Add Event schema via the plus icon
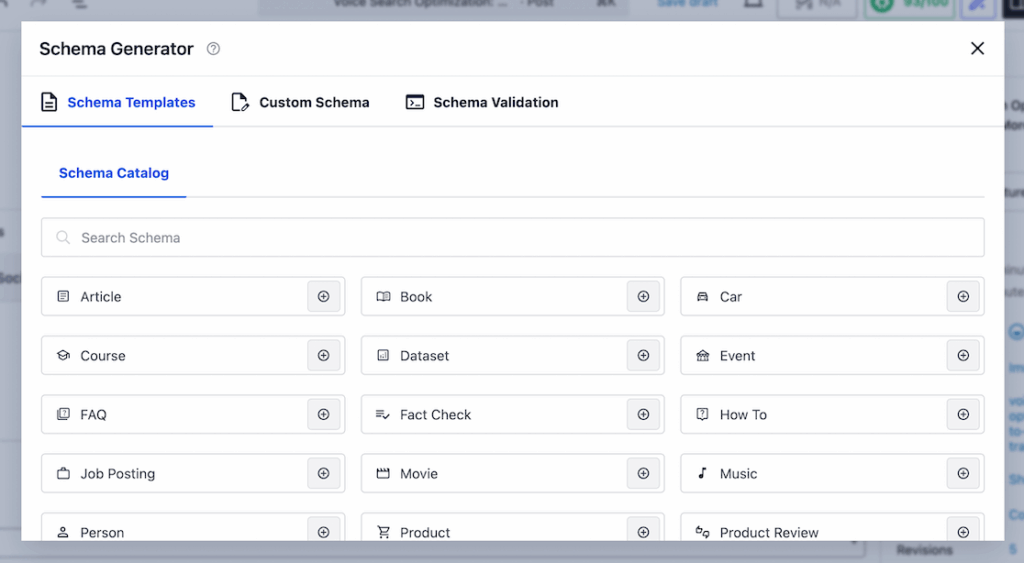Viewport: 1024px width, 563px height. tap(963, 356)
